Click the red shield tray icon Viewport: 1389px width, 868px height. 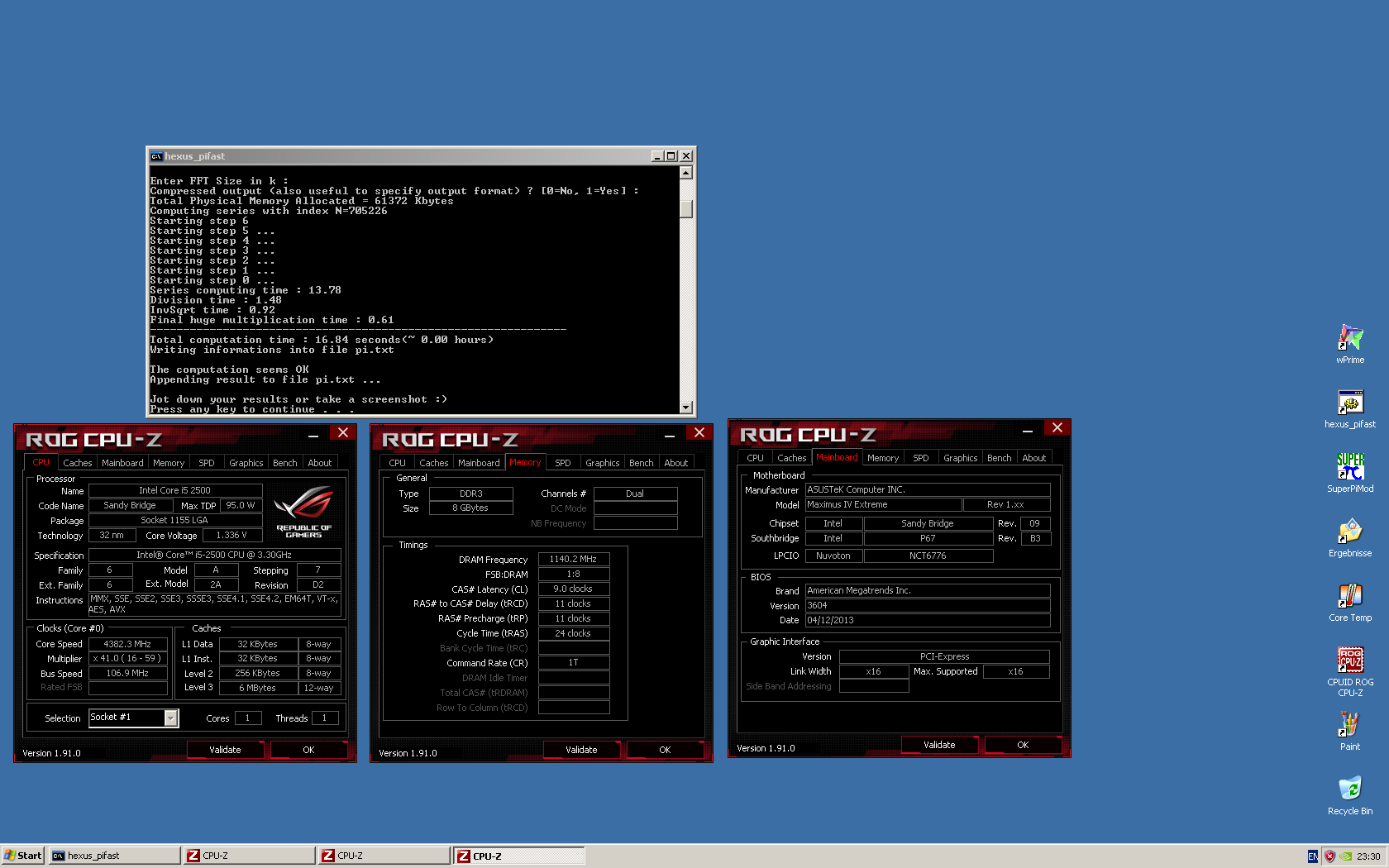pyautogui.click(x=1329, y=856)
